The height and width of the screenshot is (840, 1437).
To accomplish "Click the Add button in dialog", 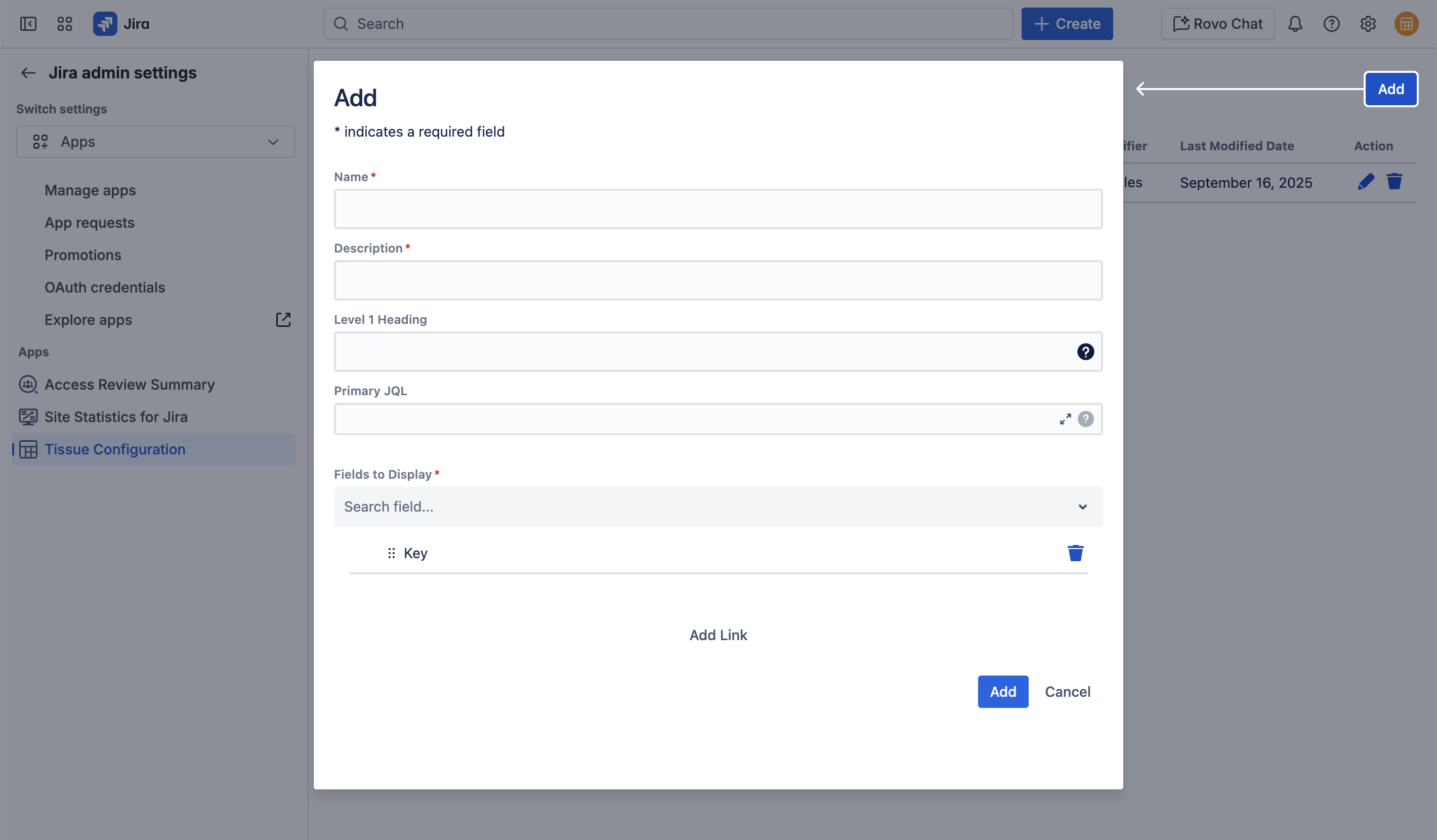I will 1002,692.
